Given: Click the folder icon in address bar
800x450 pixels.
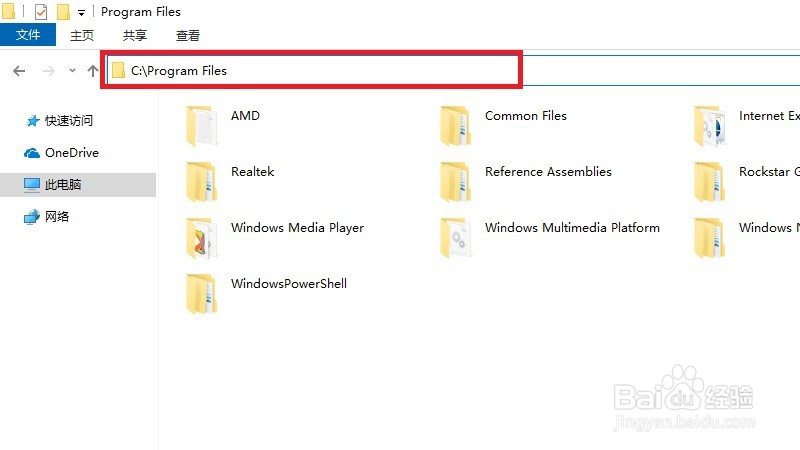Looking at the screenshot, I should tap(118, 70).
